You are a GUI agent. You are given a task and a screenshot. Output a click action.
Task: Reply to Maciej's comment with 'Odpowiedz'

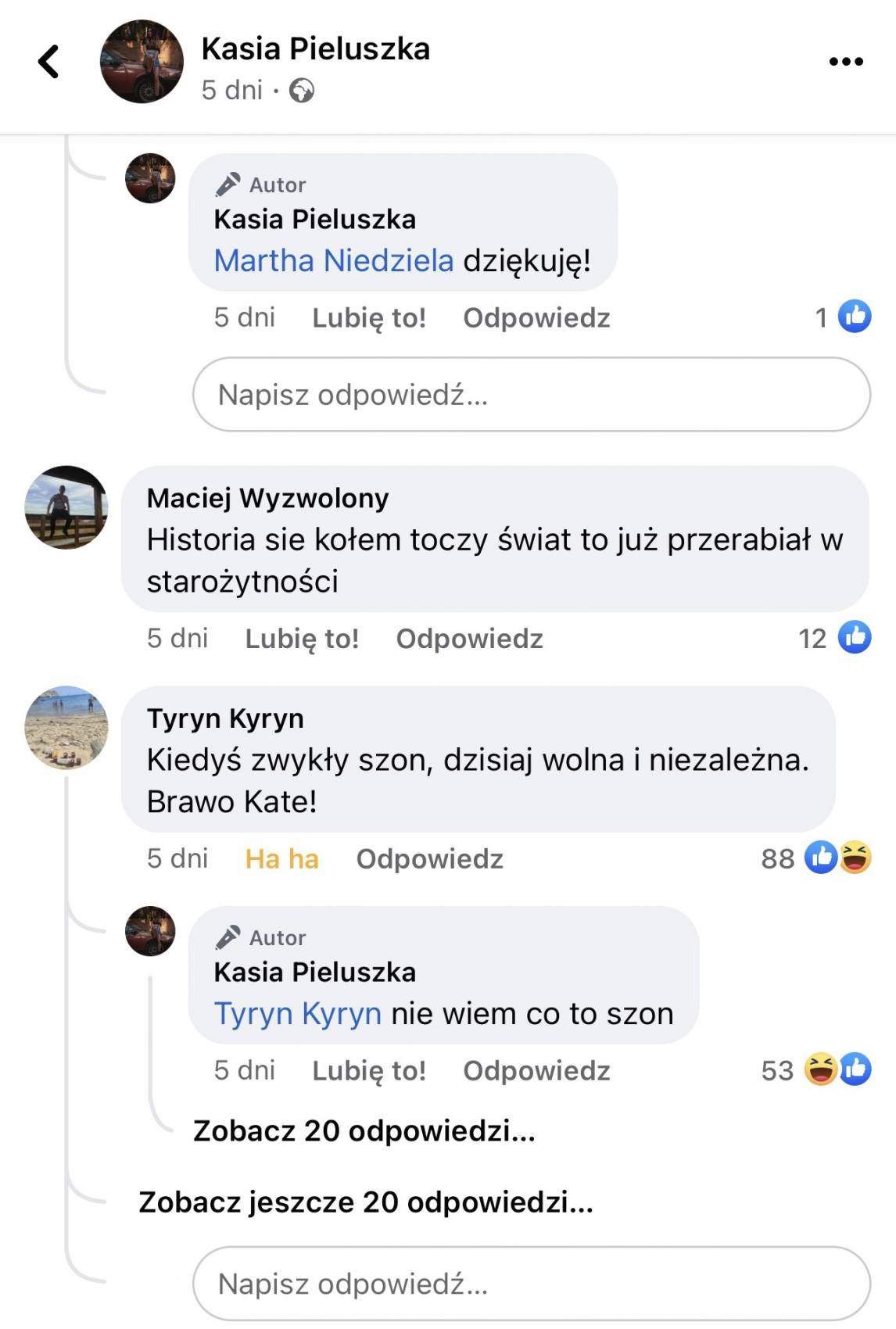(x=469, y=639)
